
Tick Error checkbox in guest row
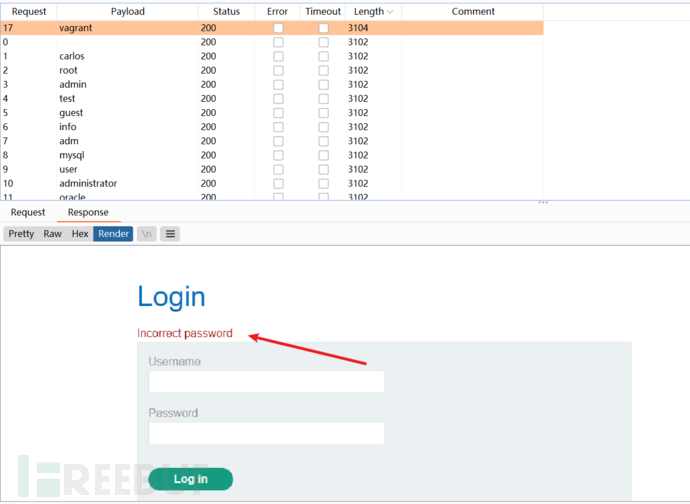(x=278, y=113)
